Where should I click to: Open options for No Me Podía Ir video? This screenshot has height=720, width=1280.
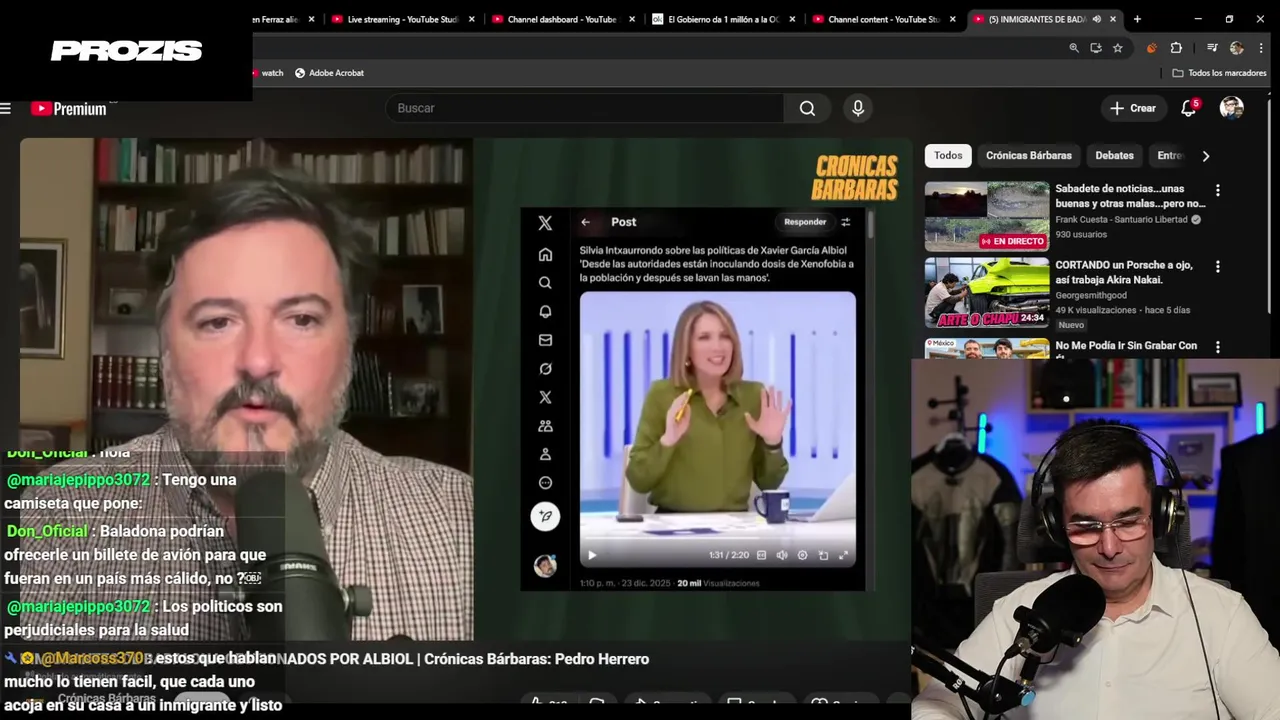[x=1217, y=347]
